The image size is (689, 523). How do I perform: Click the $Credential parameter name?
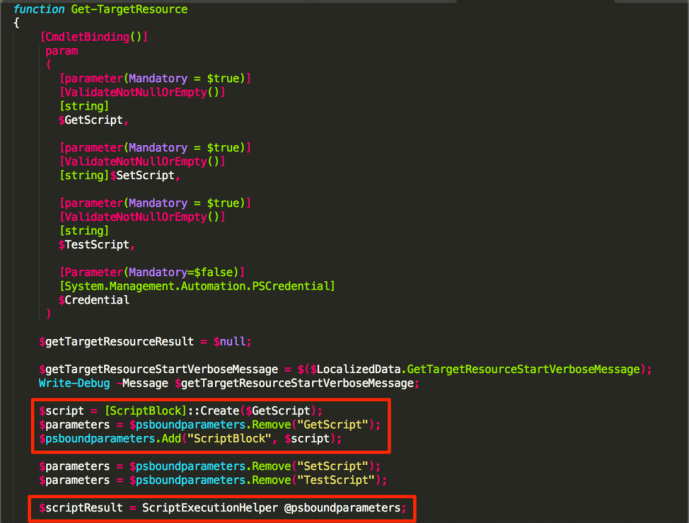pos(94,300)
